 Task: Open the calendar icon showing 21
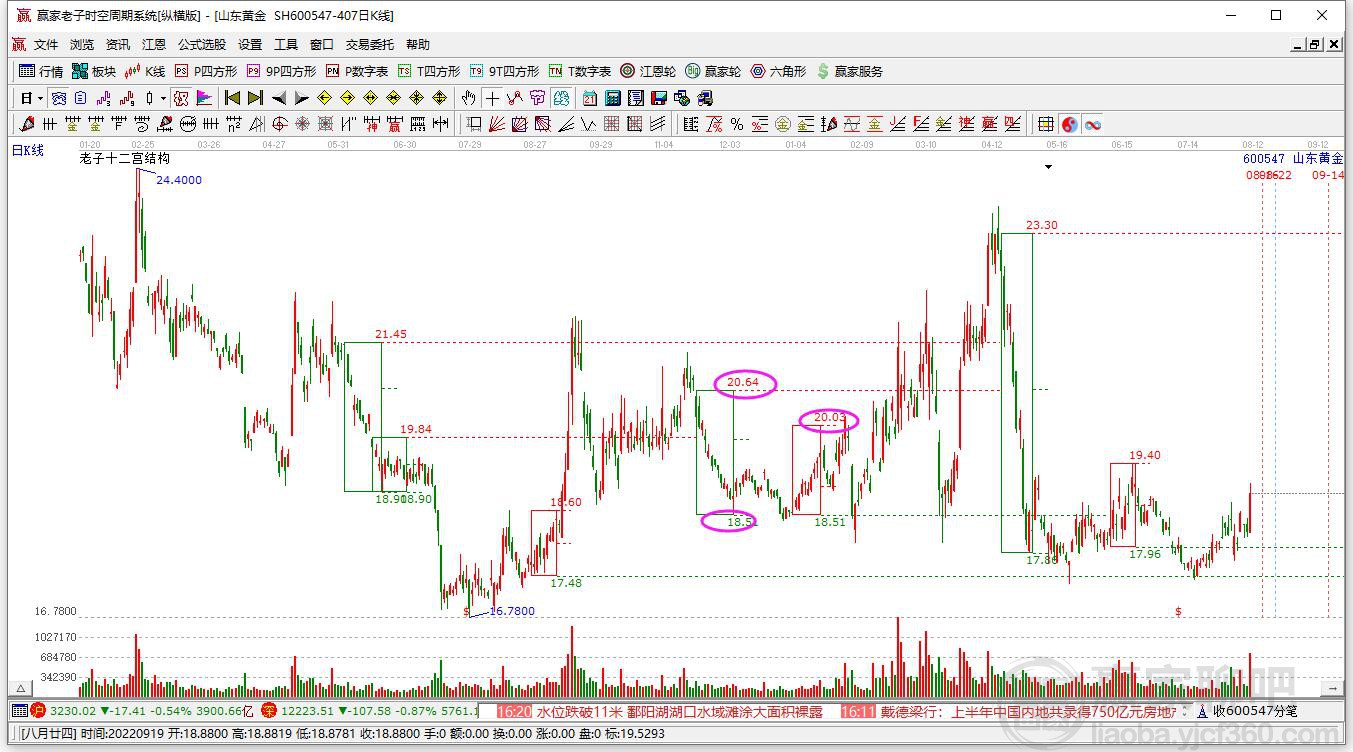point(590,98)
